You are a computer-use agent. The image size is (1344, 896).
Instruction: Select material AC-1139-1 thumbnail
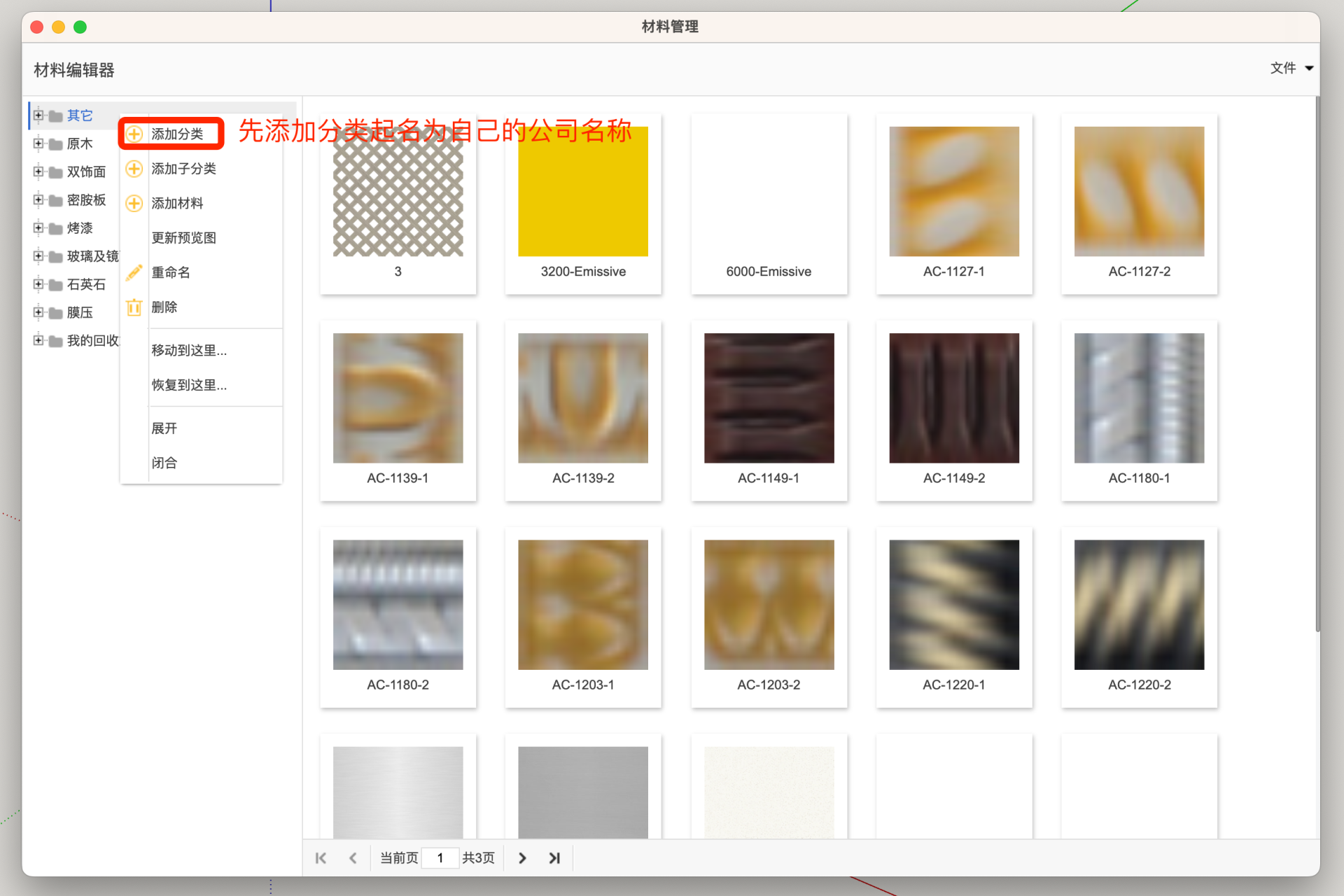click(x=398, y=398)
